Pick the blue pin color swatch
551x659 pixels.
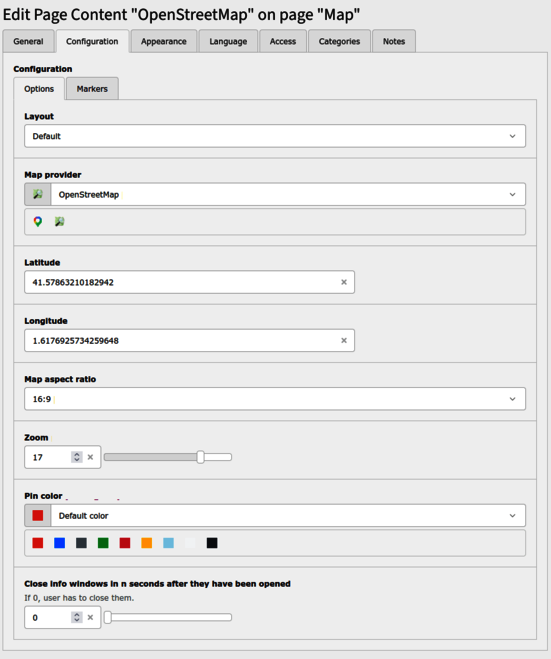(x=60, y=543)
